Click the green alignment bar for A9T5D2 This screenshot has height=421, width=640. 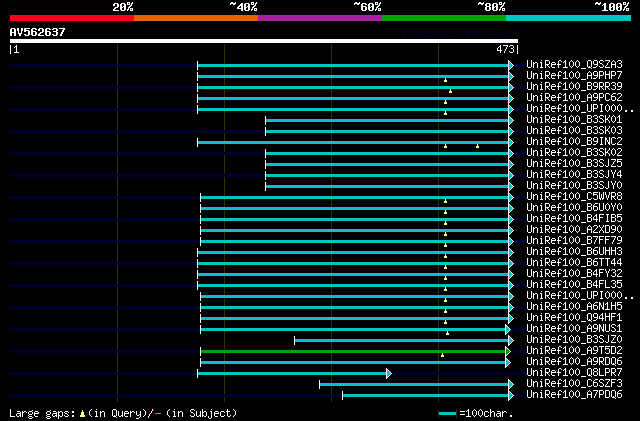(x=353, y=352)
